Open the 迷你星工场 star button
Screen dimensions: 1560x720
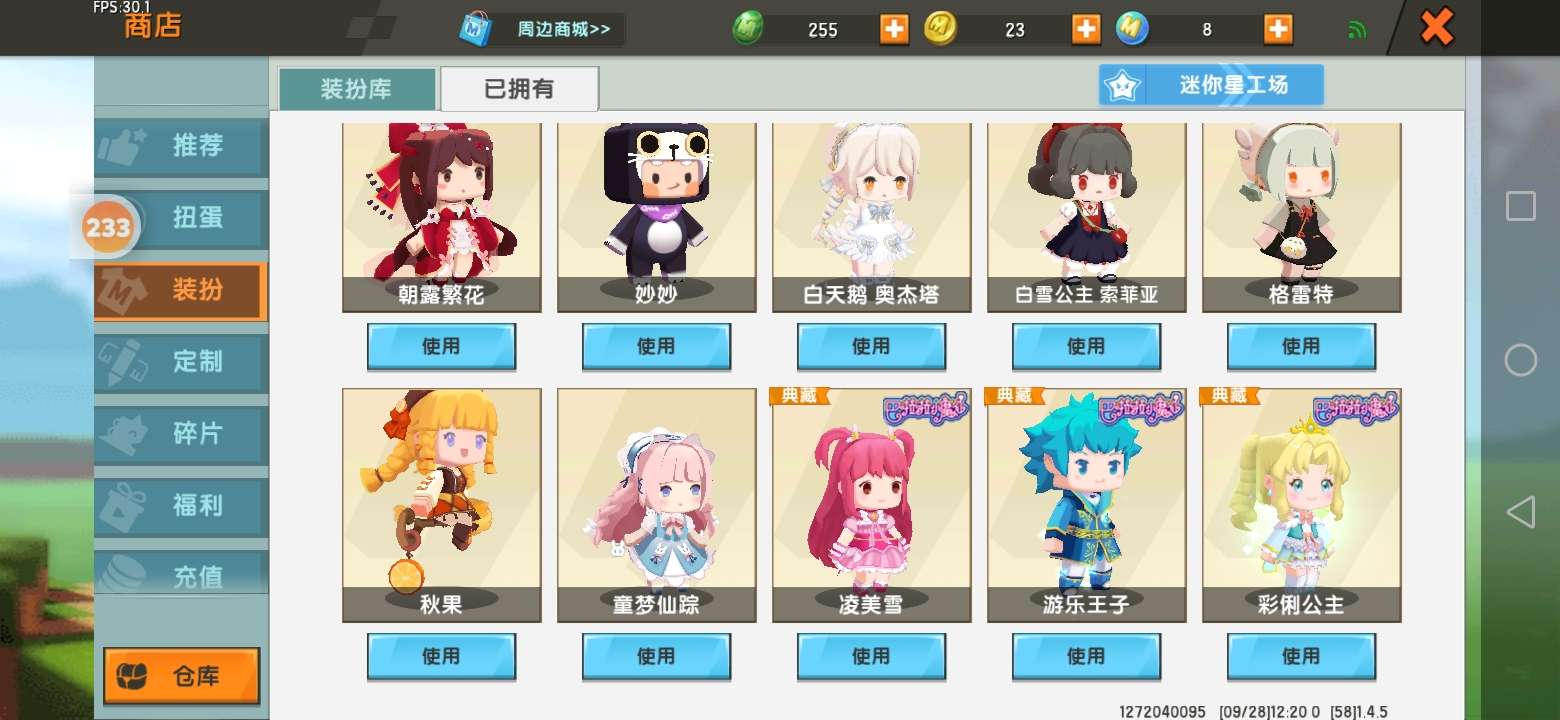point(1211,85)
